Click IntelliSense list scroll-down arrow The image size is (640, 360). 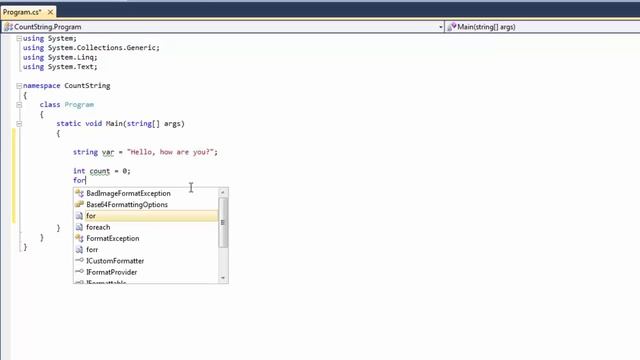(x=223, y=278)
